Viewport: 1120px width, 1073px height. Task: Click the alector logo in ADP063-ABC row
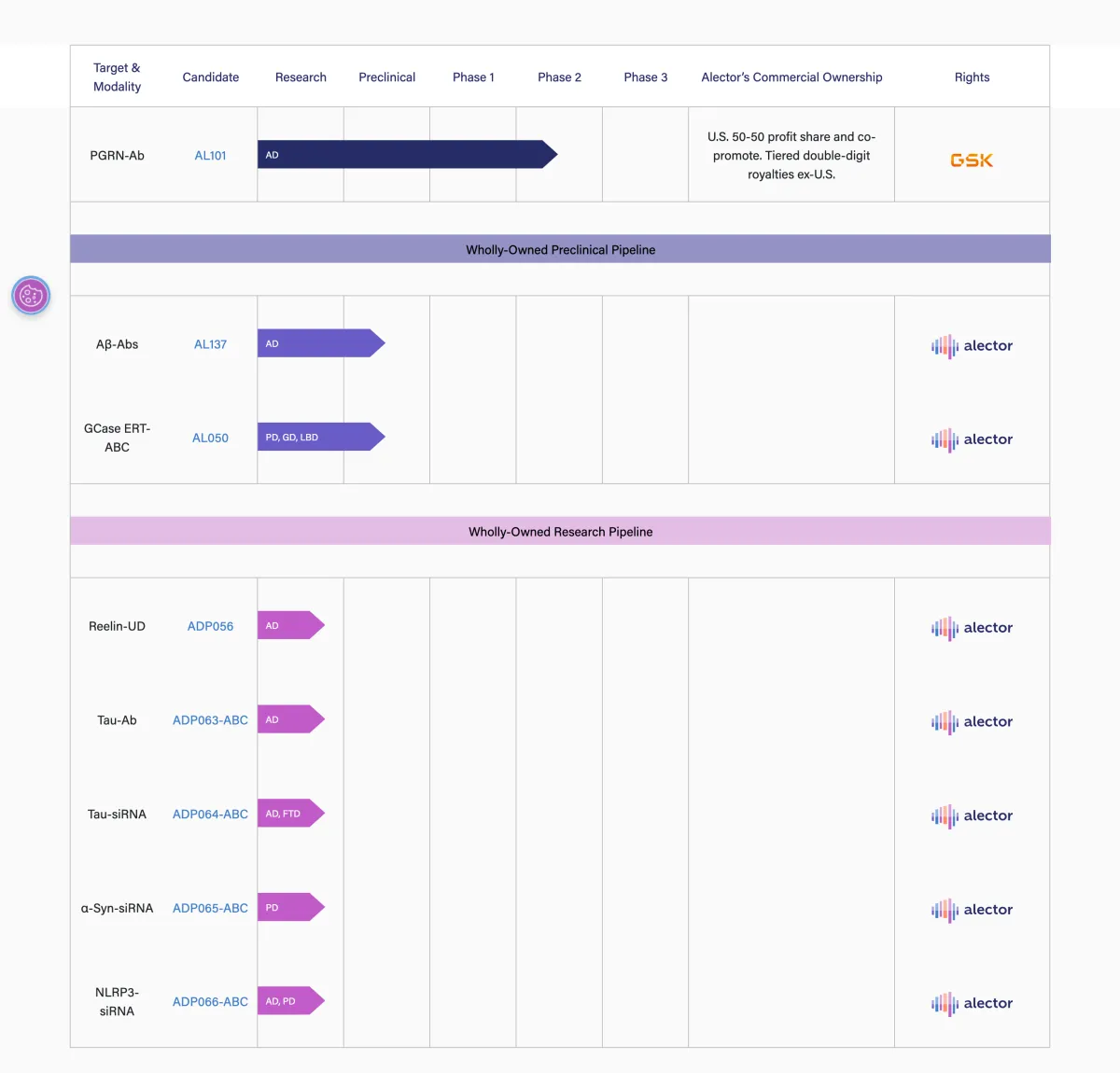pyautogui.click(x=972, y=722)
